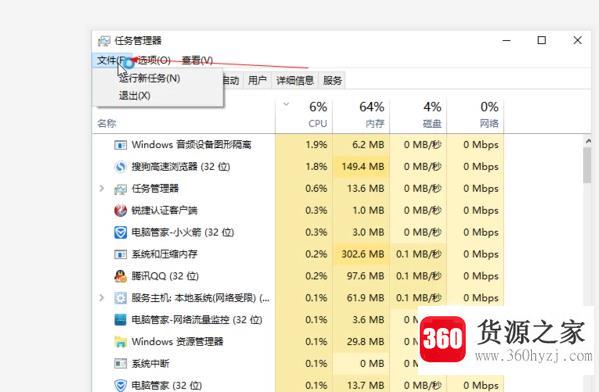This screenshot has width=599, height=392.
Task: Click the 任务管理器 process row icon
Action: (x=120, y=189)
